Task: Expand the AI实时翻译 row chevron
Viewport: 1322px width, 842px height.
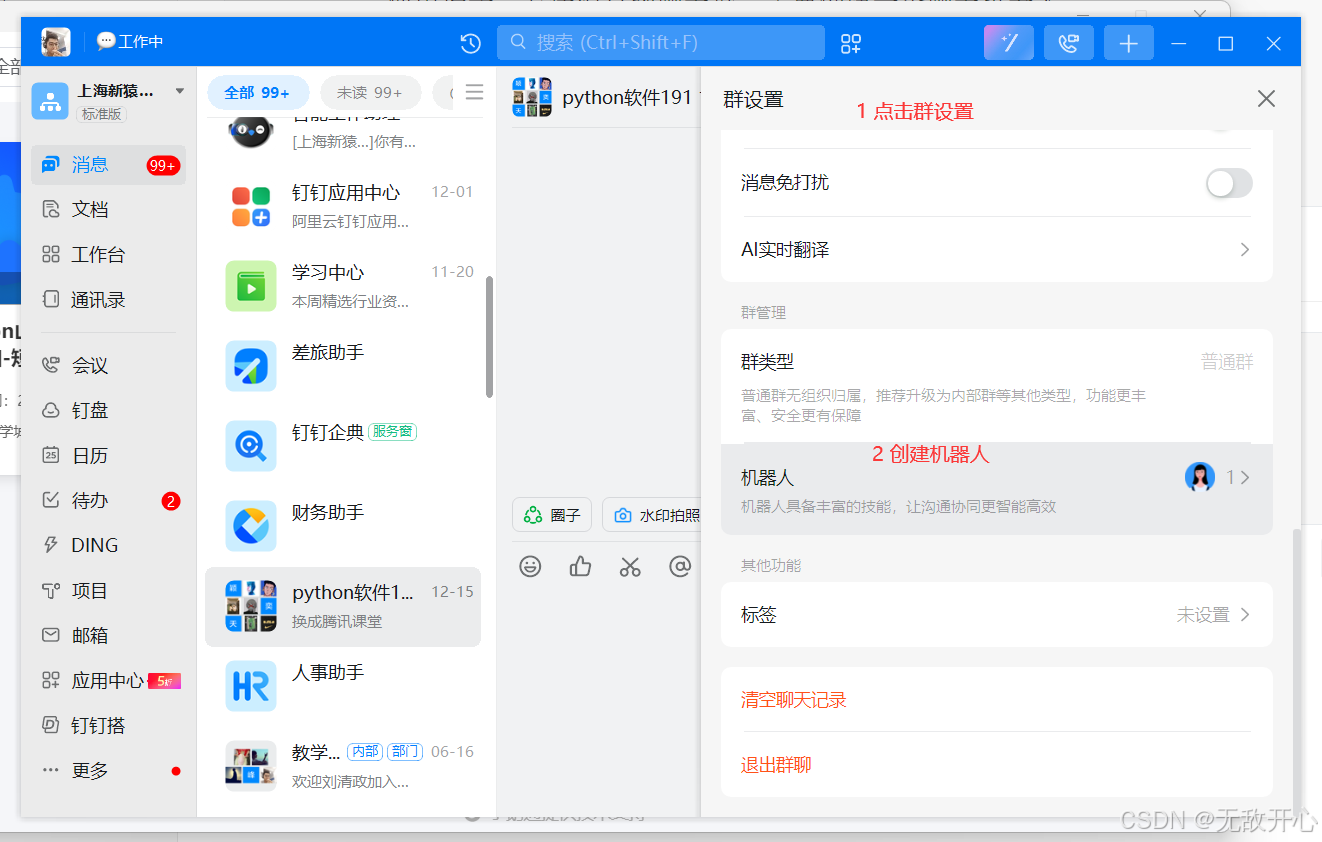Action: click(x=1245, y=249)
